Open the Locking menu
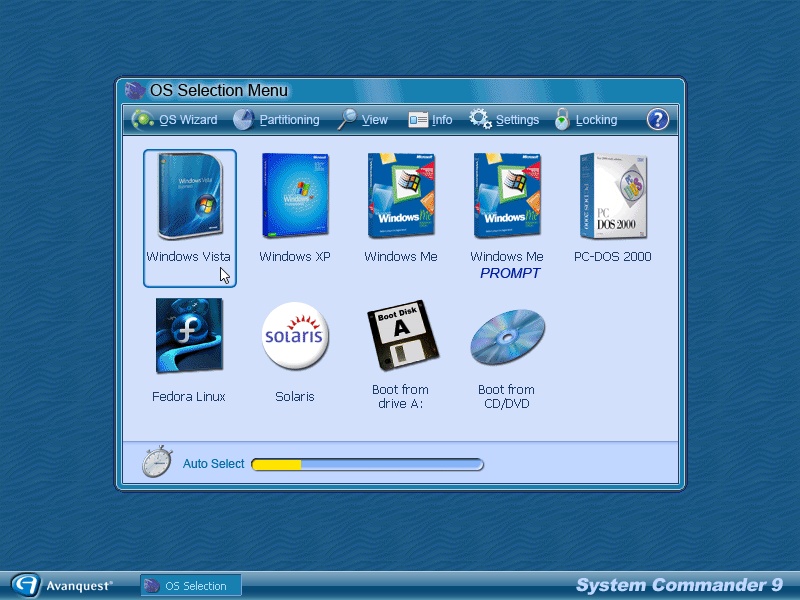 click(596, 120)
